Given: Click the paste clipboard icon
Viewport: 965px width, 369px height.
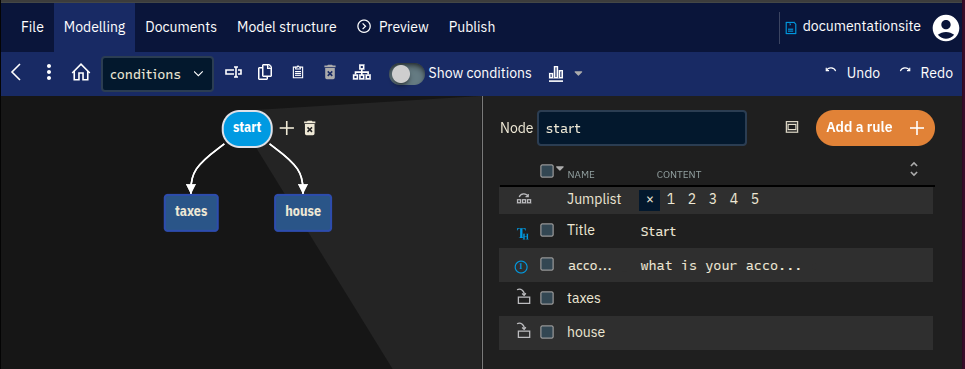Looking at the screenshot, I should click(298, 73).
